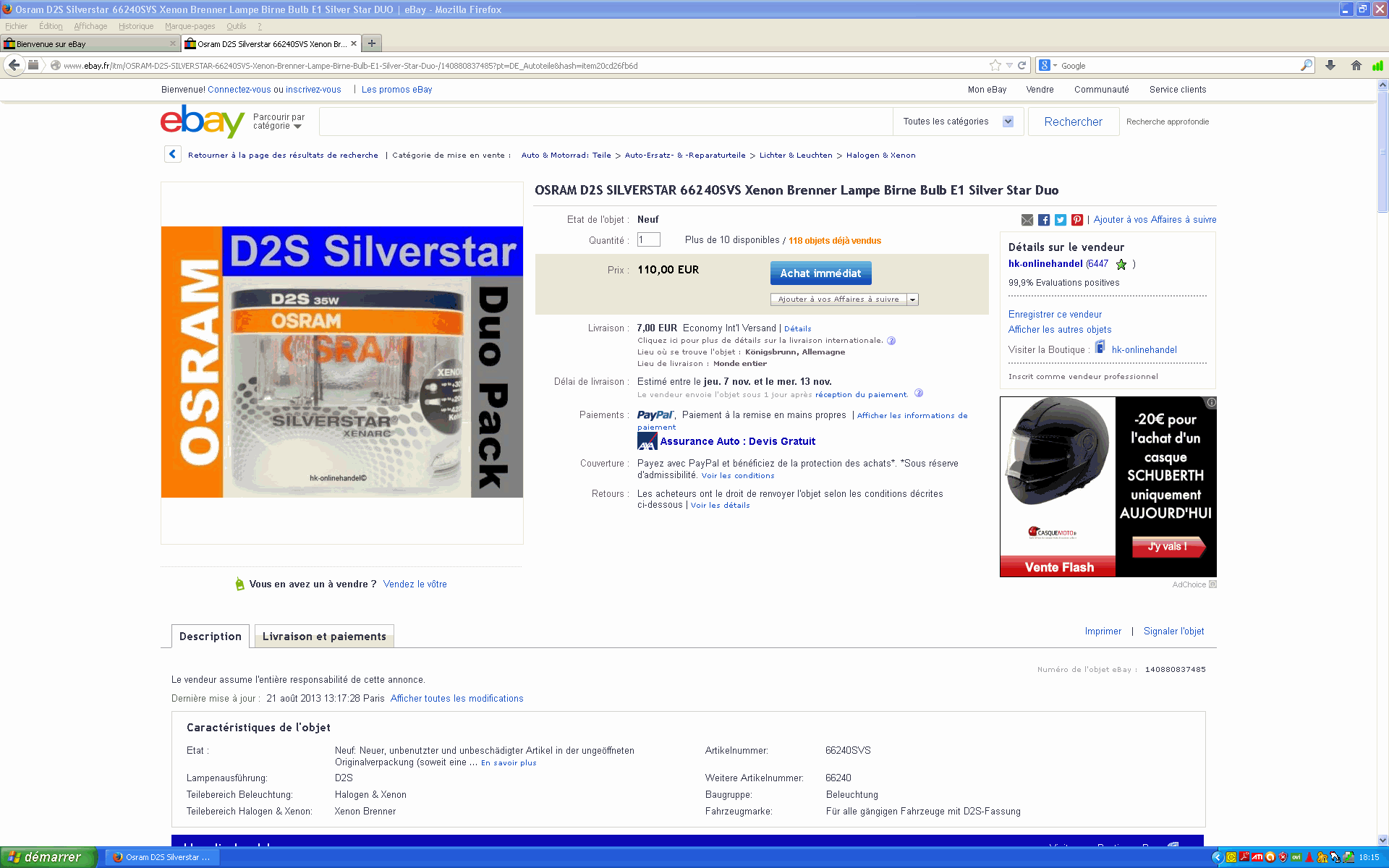Share listing via email envelope icon
Screen dimensions: 1389x868
tap(1027, 220)
